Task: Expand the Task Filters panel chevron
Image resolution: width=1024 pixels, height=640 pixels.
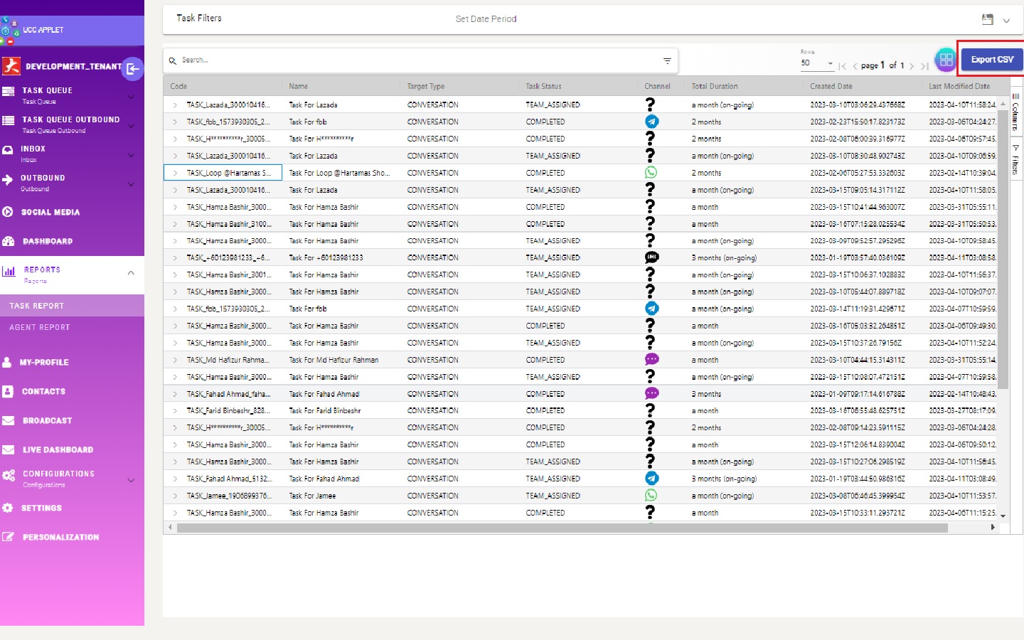Action: point(1006,20)
